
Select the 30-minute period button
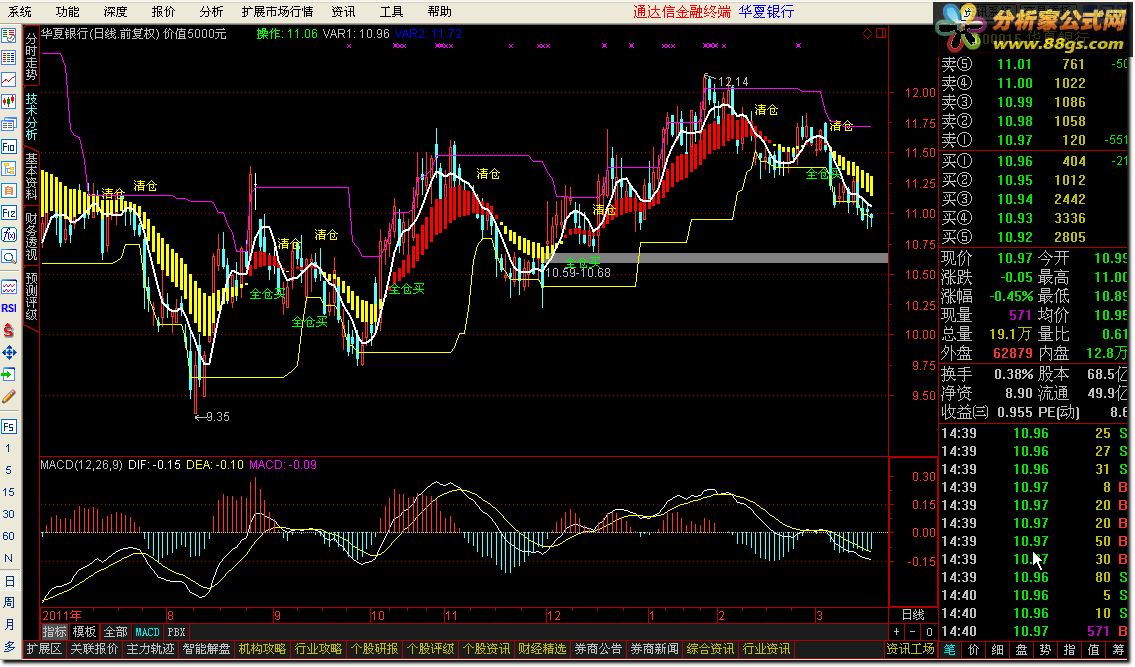(9, 514)
